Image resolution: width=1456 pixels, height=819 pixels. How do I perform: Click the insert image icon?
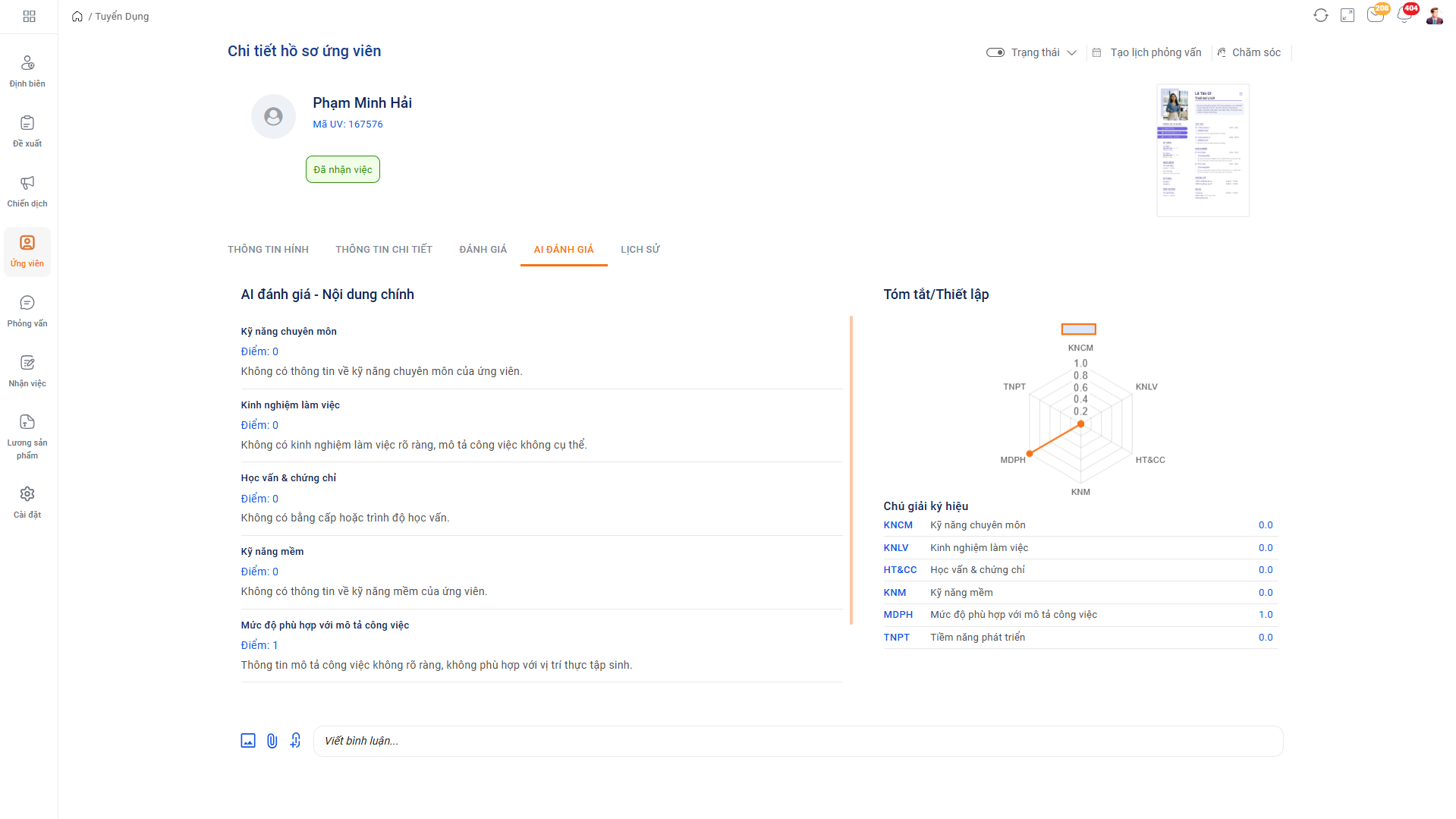[248, 741]
